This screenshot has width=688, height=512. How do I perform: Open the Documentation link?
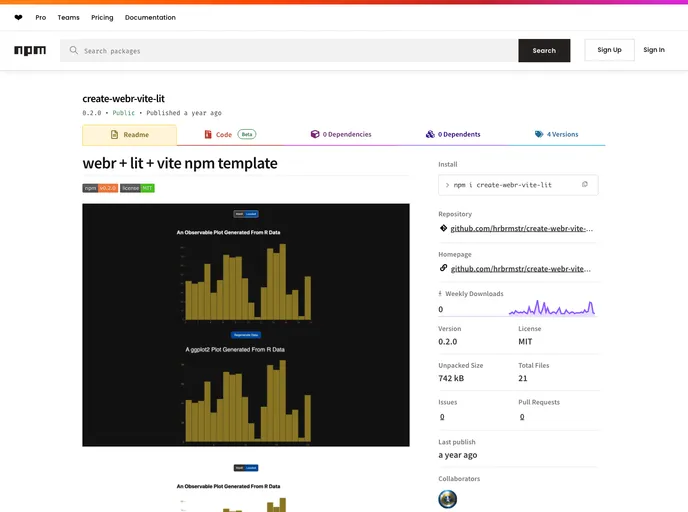pyautogui.click(x=150, y=18)
